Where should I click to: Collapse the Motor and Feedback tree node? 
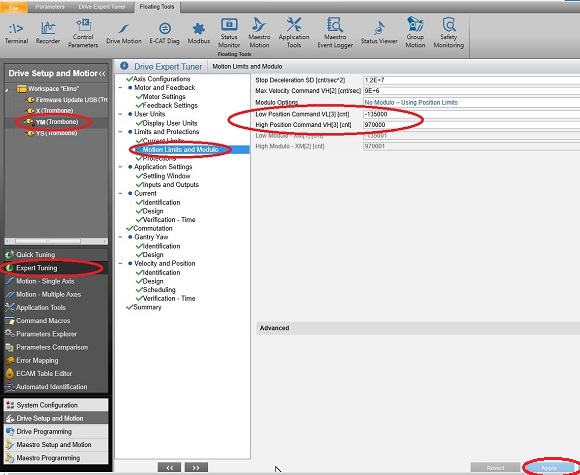[121, 88]
